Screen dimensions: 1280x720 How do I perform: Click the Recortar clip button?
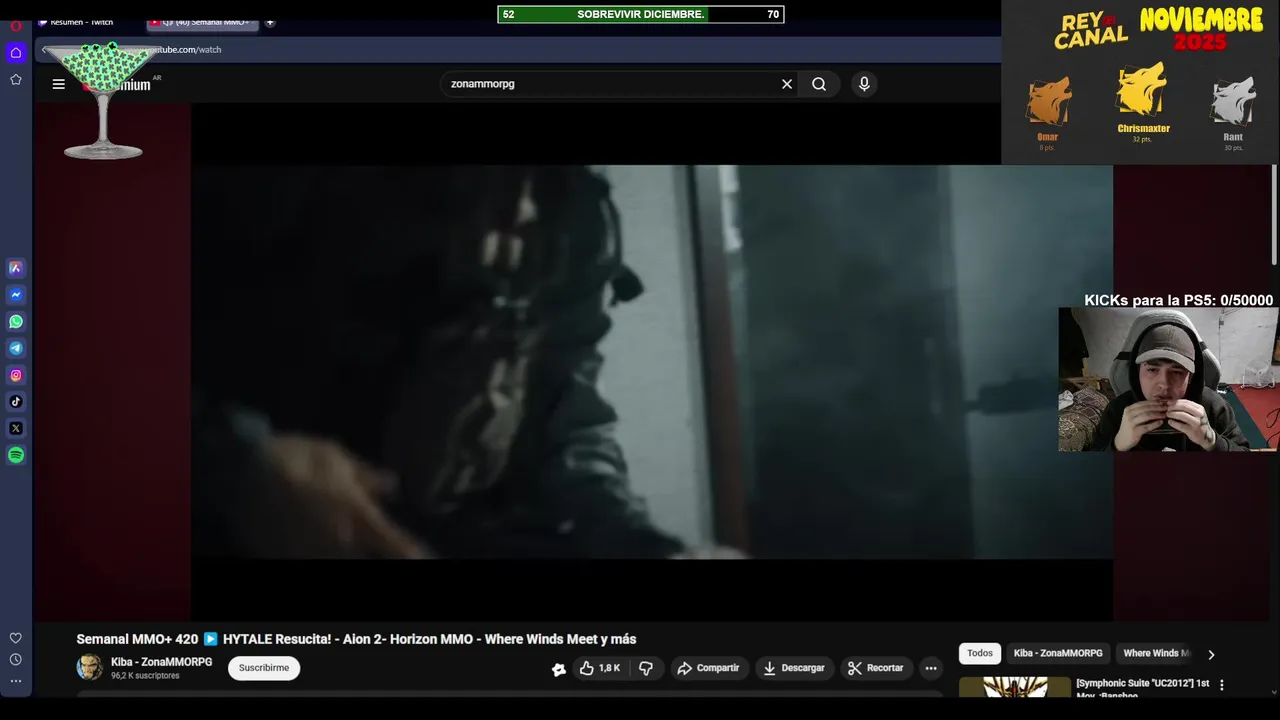[x=875, y=668]
